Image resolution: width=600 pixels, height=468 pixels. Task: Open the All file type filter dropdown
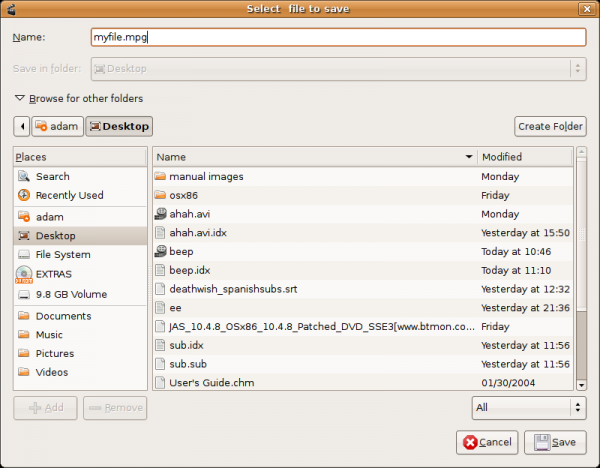coord(528,408)
